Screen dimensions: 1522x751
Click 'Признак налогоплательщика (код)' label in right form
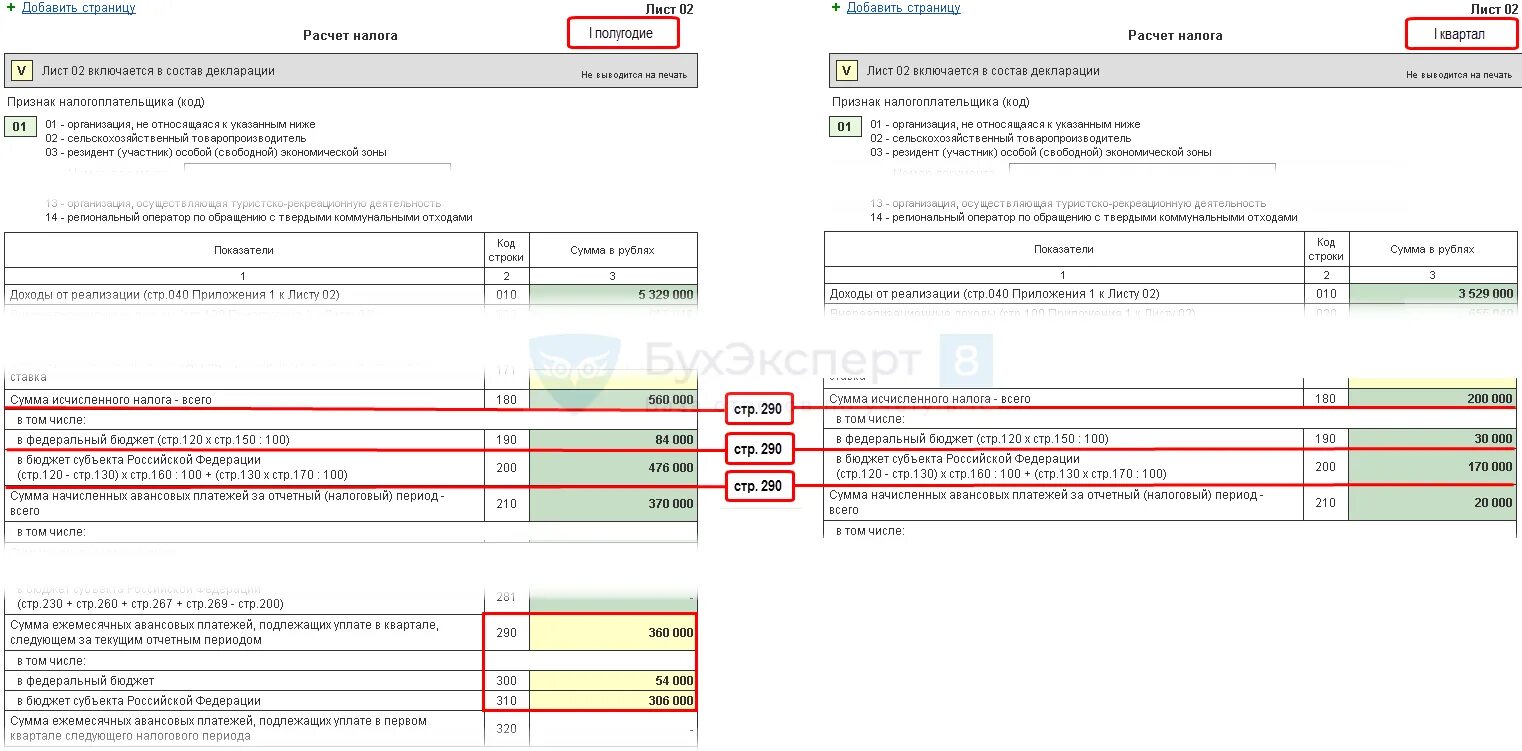coord(930,102)
